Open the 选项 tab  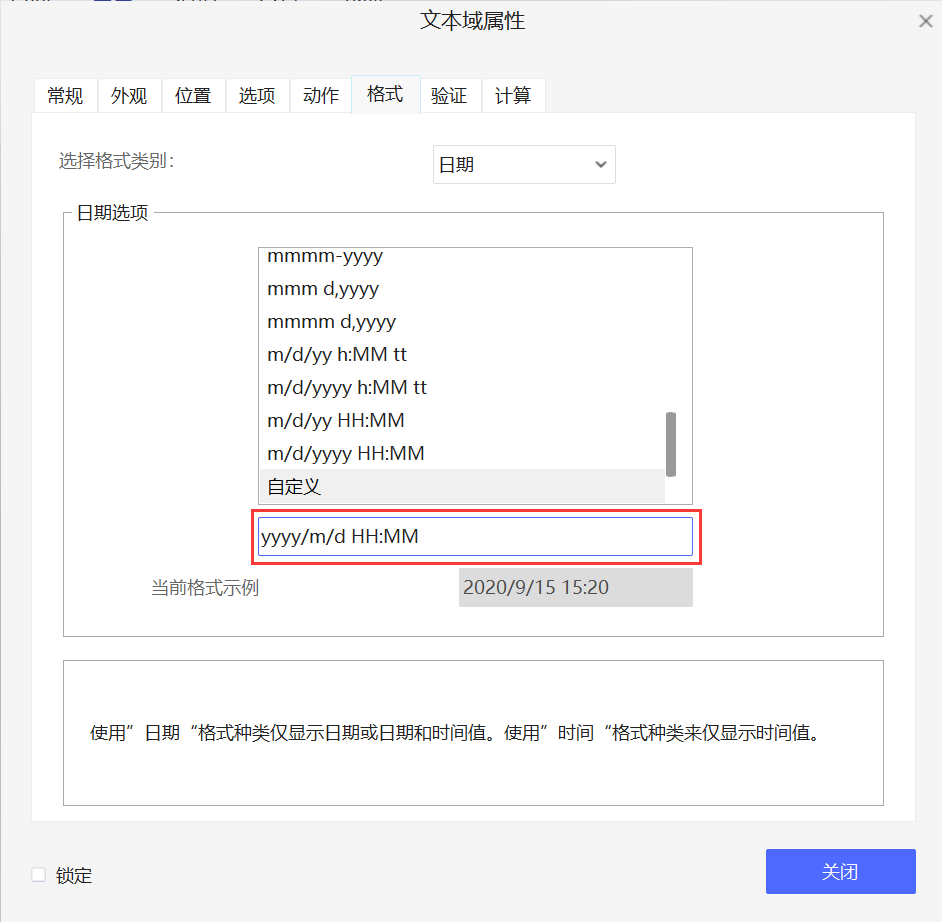[x=257, y=95]
